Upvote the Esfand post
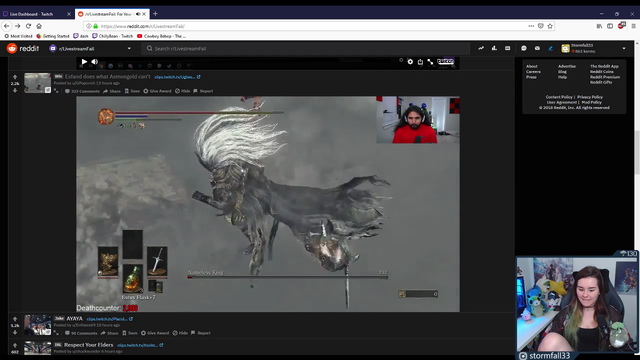The width and height of the screenshot is (640, 360). click(x=15, y=77)
